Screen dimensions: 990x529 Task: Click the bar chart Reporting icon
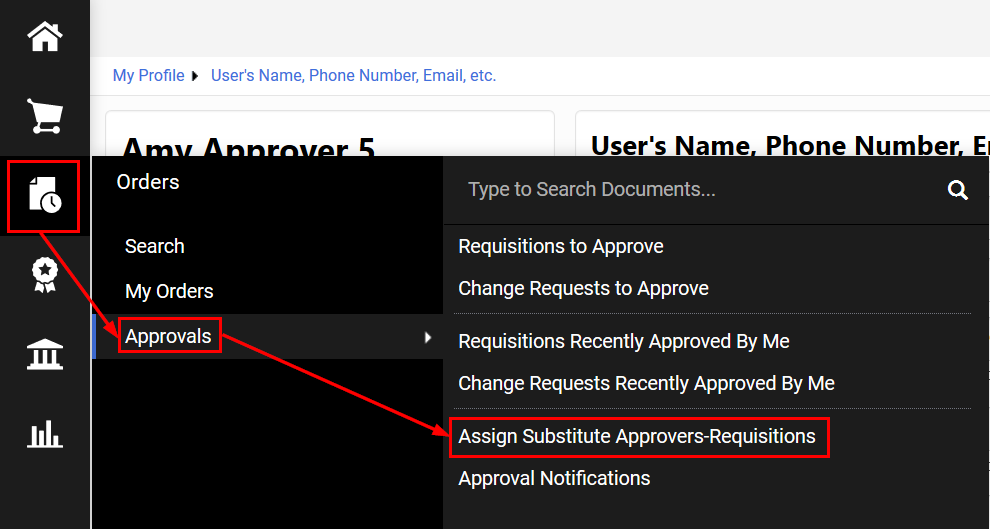click(45, 434)
